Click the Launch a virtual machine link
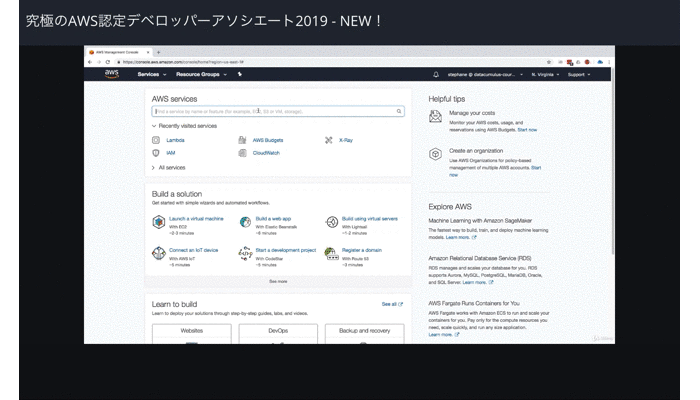The width and height of the screenshot is (700, 400). point(196,219)
